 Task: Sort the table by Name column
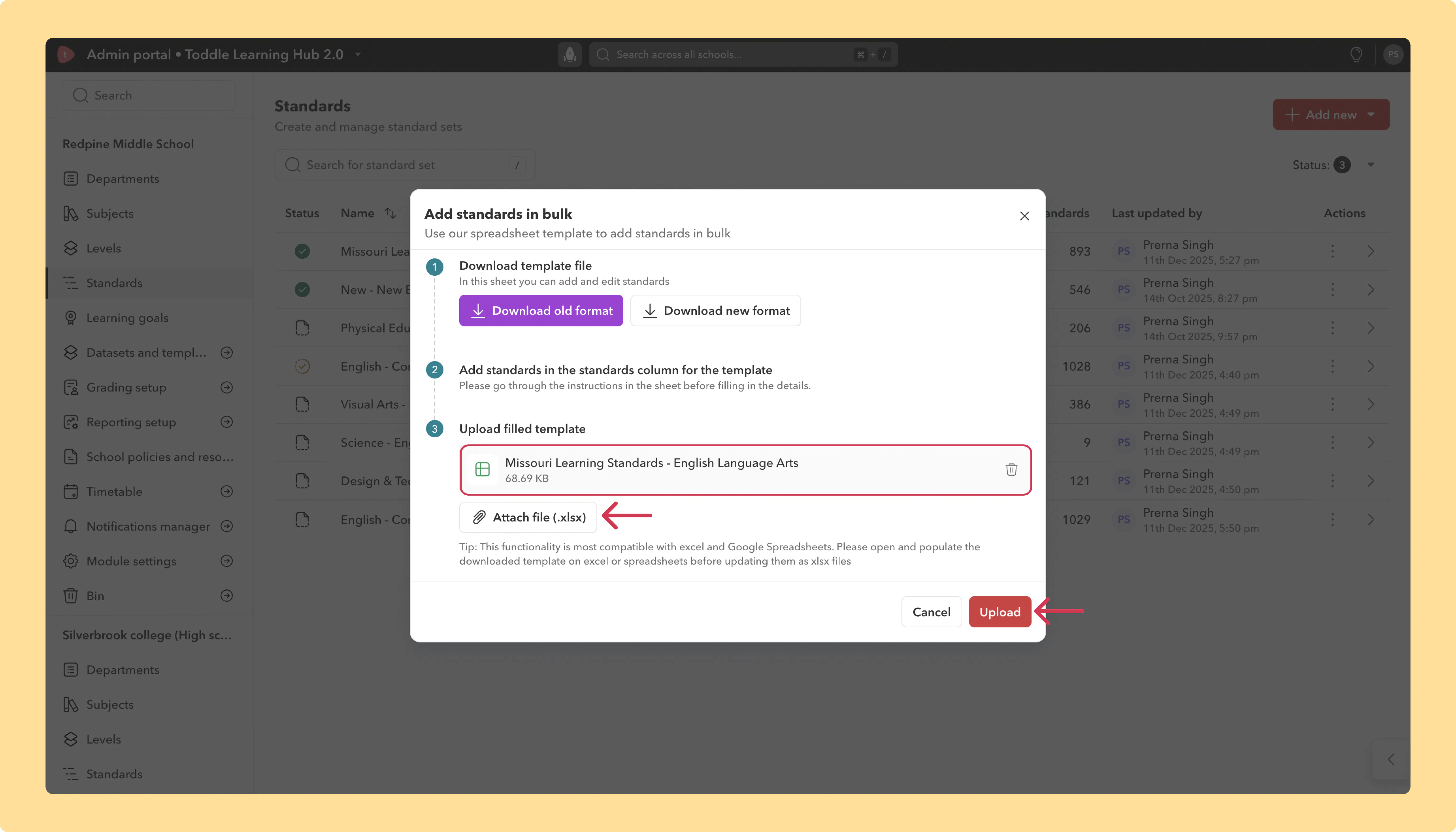pyautogui.click(x=390, y=213)
